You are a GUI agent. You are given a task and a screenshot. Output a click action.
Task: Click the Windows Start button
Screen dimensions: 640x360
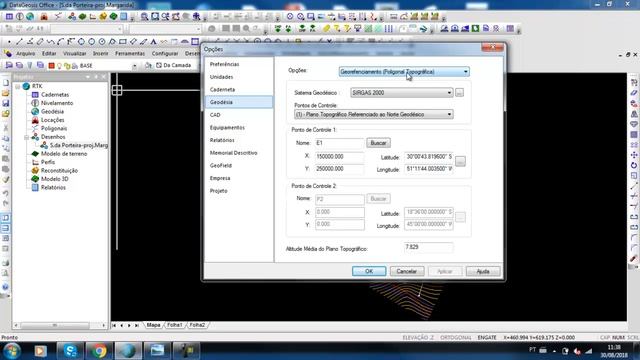tap(12, 350)
